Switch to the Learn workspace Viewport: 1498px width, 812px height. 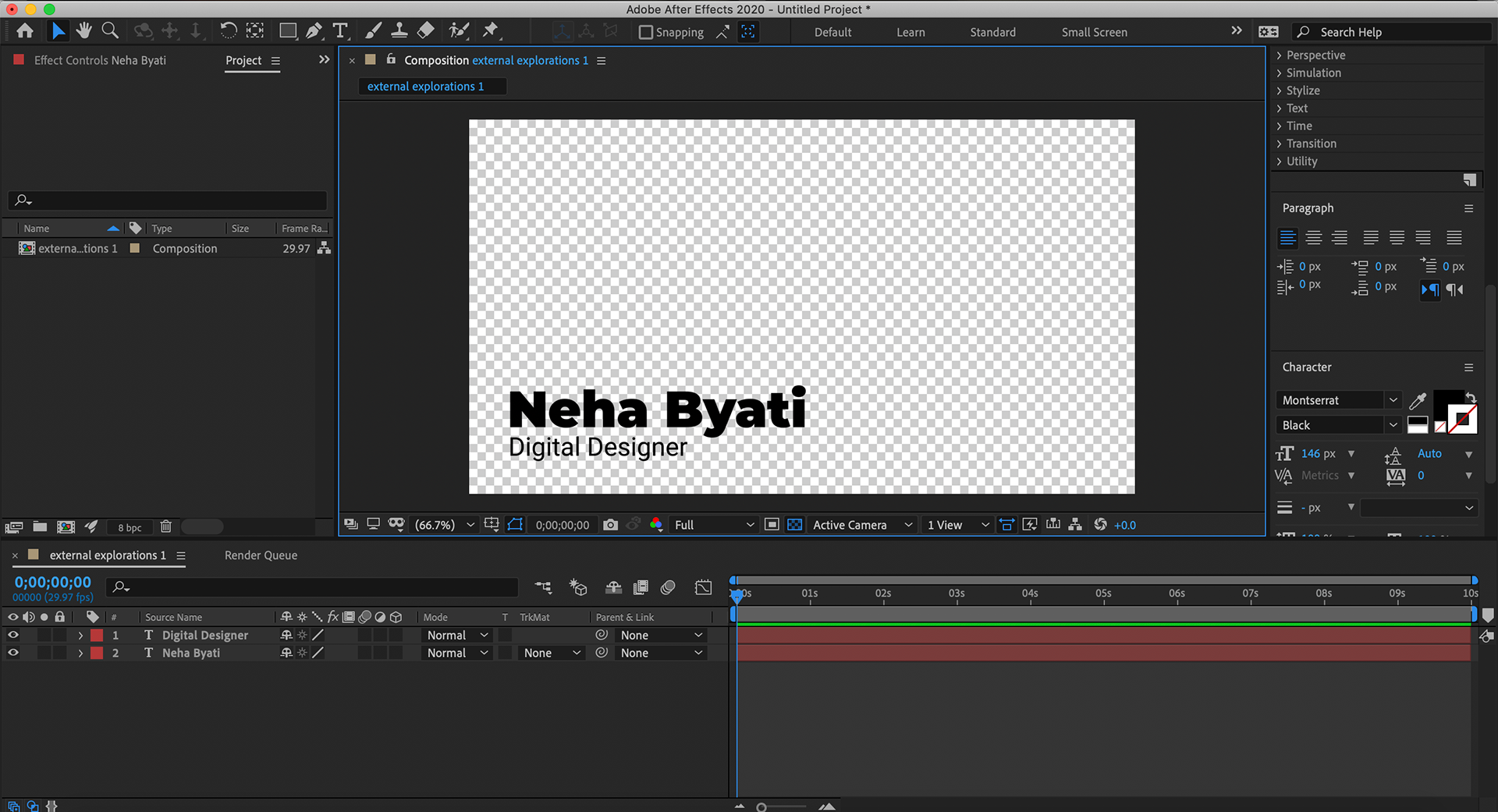(911, 32)
